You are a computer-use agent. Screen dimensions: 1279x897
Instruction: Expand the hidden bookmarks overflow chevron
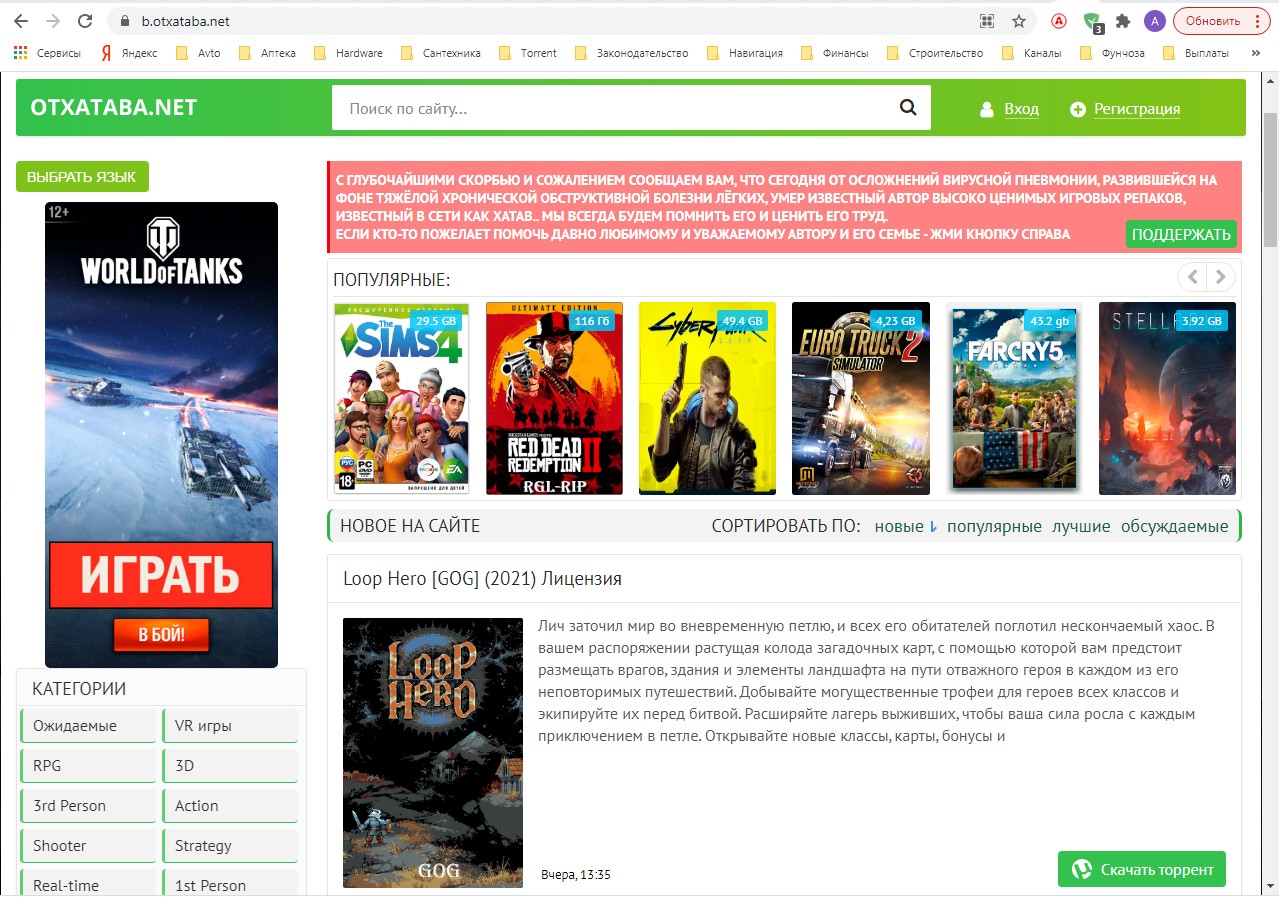pyautogui.click(x=1256, y=53)
